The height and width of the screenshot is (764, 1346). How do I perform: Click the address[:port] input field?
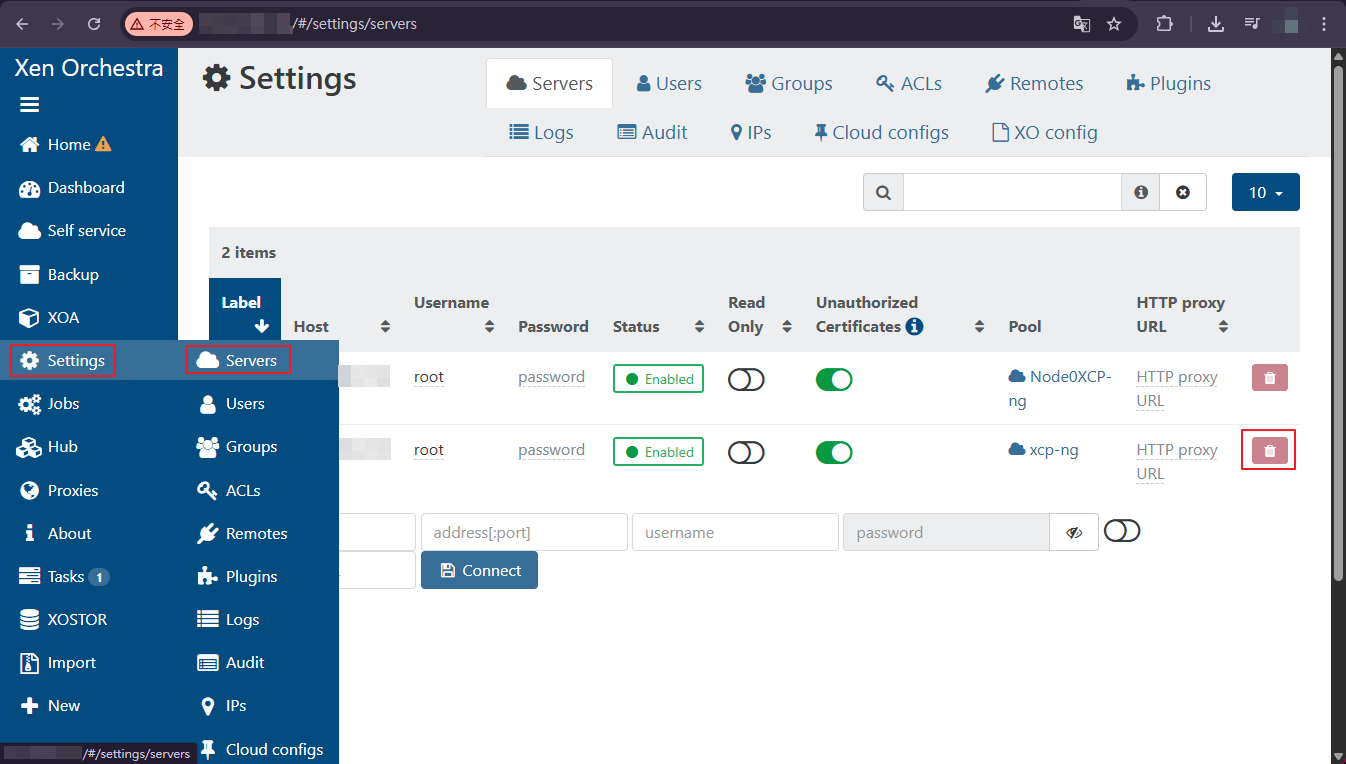tap(524, 532)
